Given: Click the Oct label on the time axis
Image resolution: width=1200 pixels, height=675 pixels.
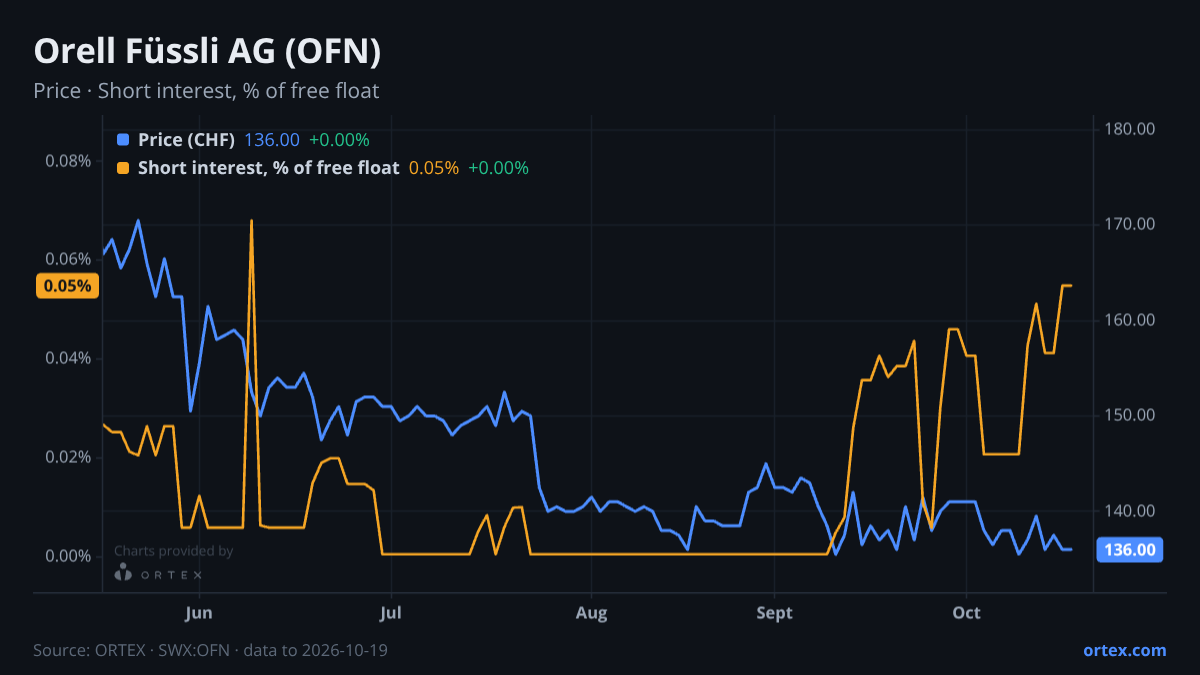Looking at the screenshot, I should click(966, 612).
